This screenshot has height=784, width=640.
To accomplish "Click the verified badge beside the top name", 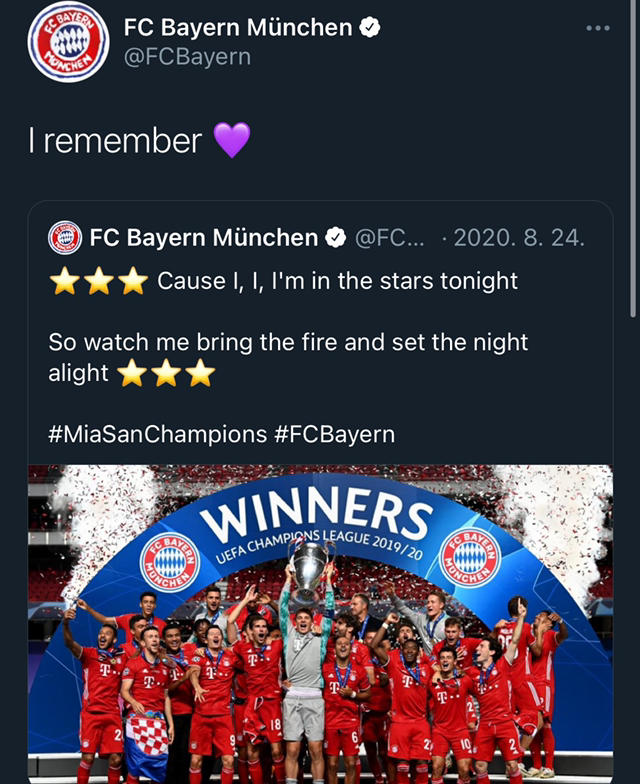I will tap(371, 28).
